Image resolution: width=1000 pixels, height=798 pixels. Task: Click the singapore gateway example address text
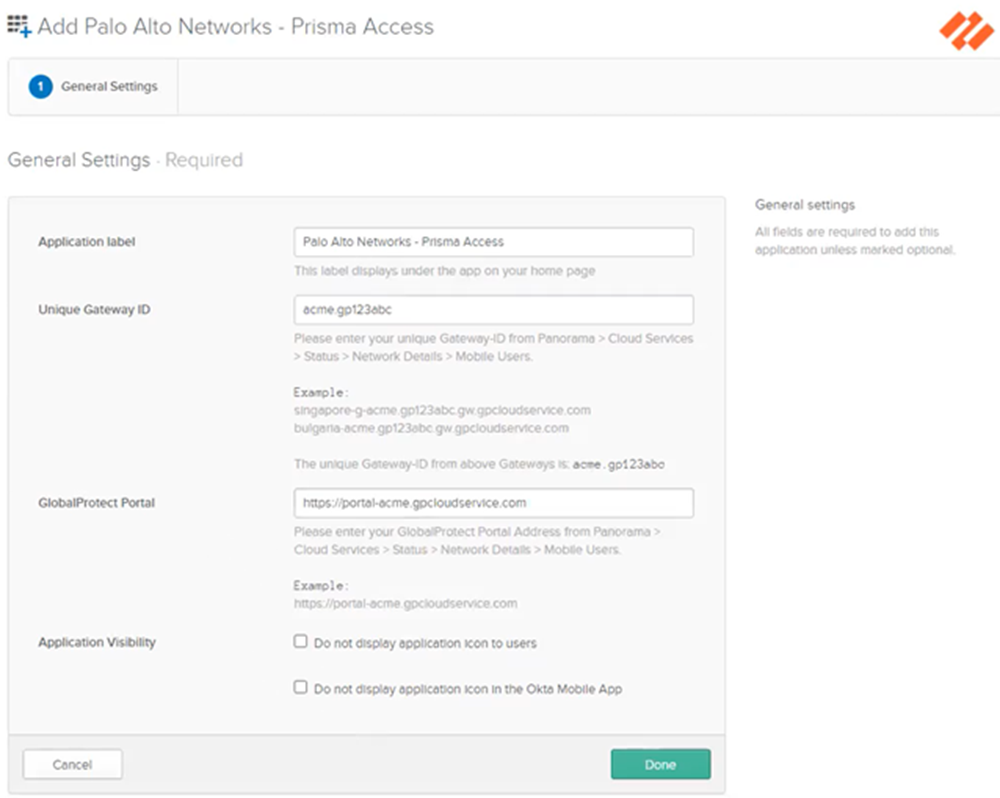(x=442, y=410)
